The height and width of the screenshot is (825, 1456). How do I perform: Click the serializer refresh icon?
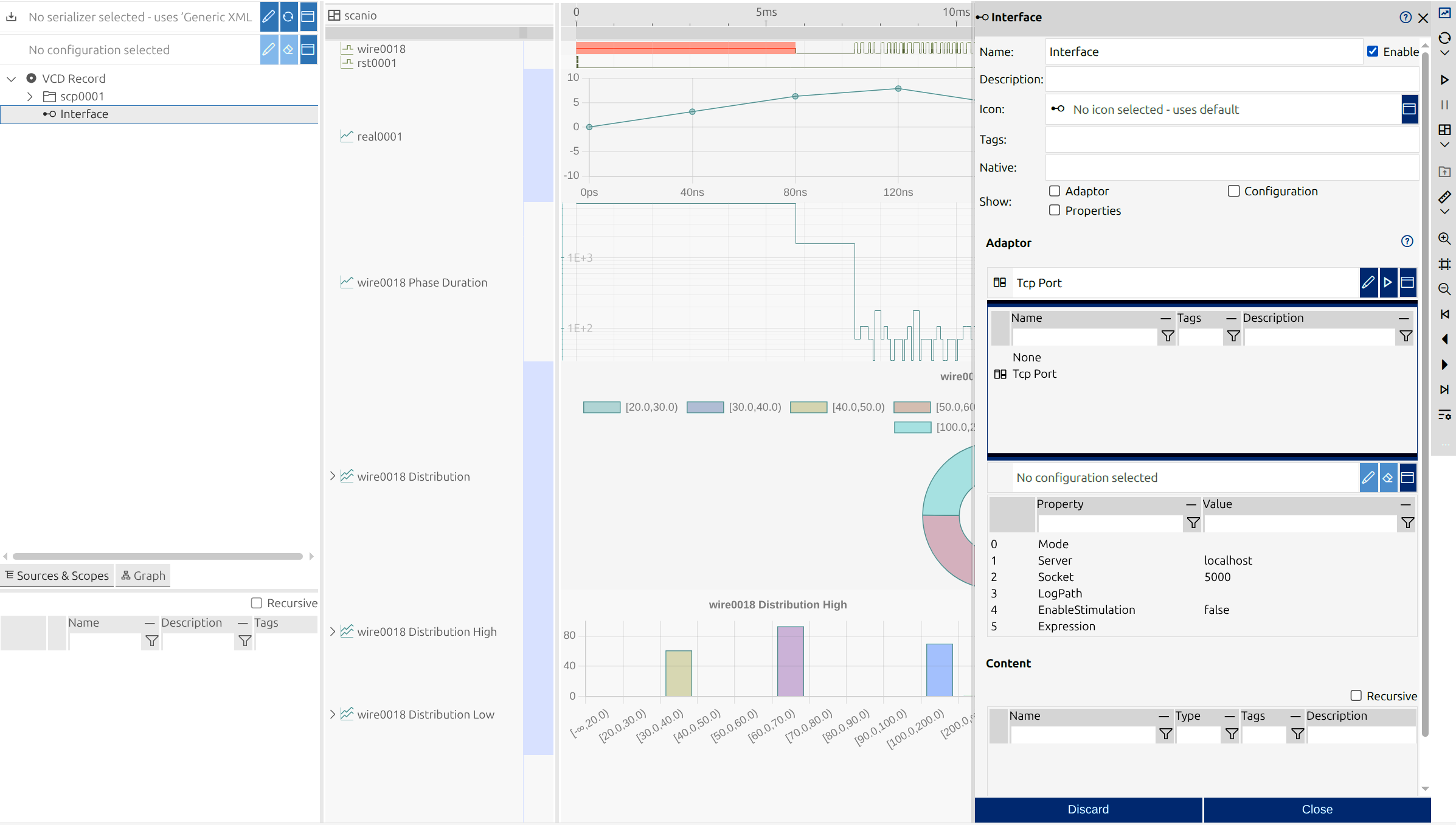pyautogui.click(x=288, y=16)
